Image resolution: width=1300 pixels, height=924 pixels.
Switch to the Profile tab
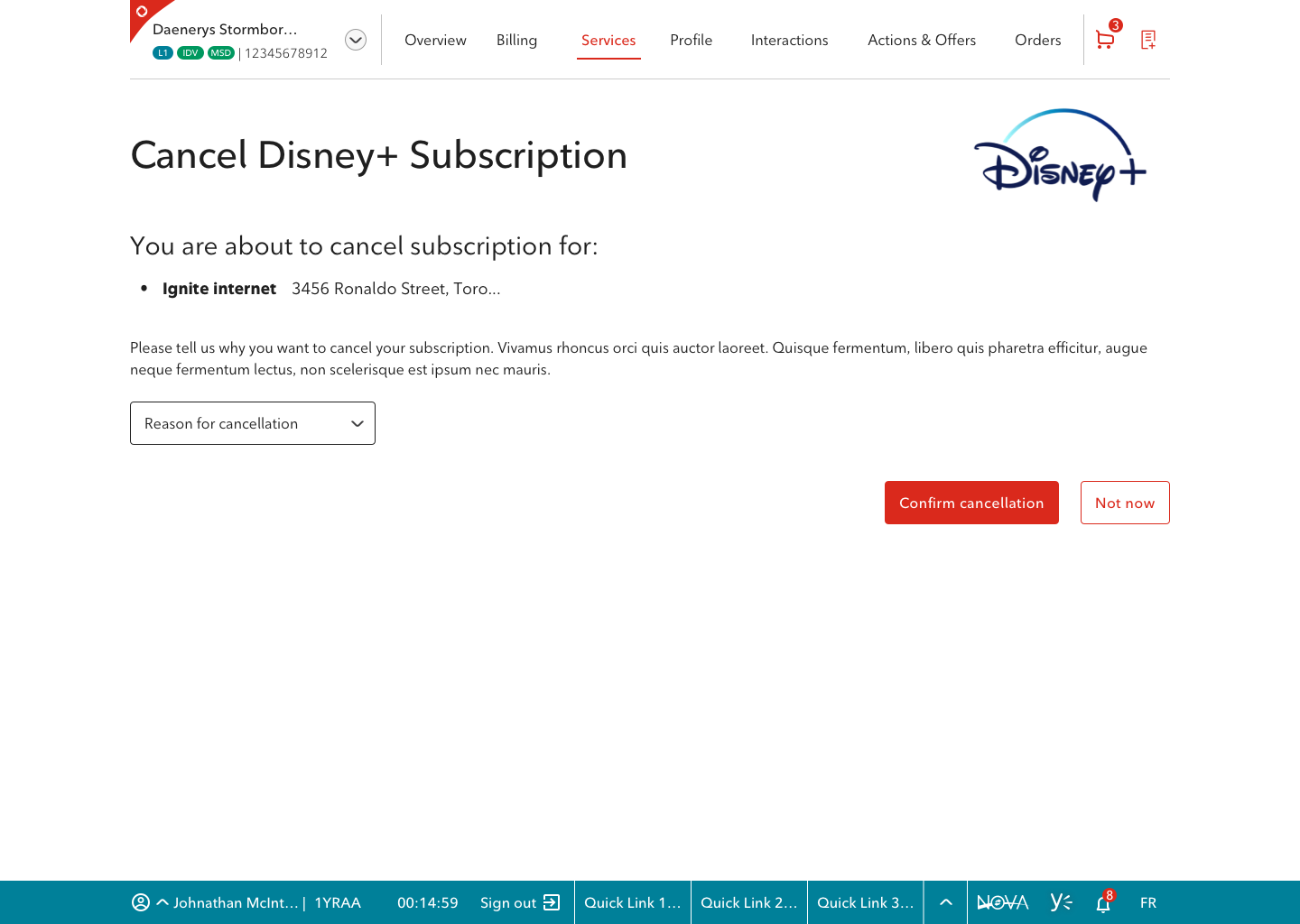click(x=691, y=40)
